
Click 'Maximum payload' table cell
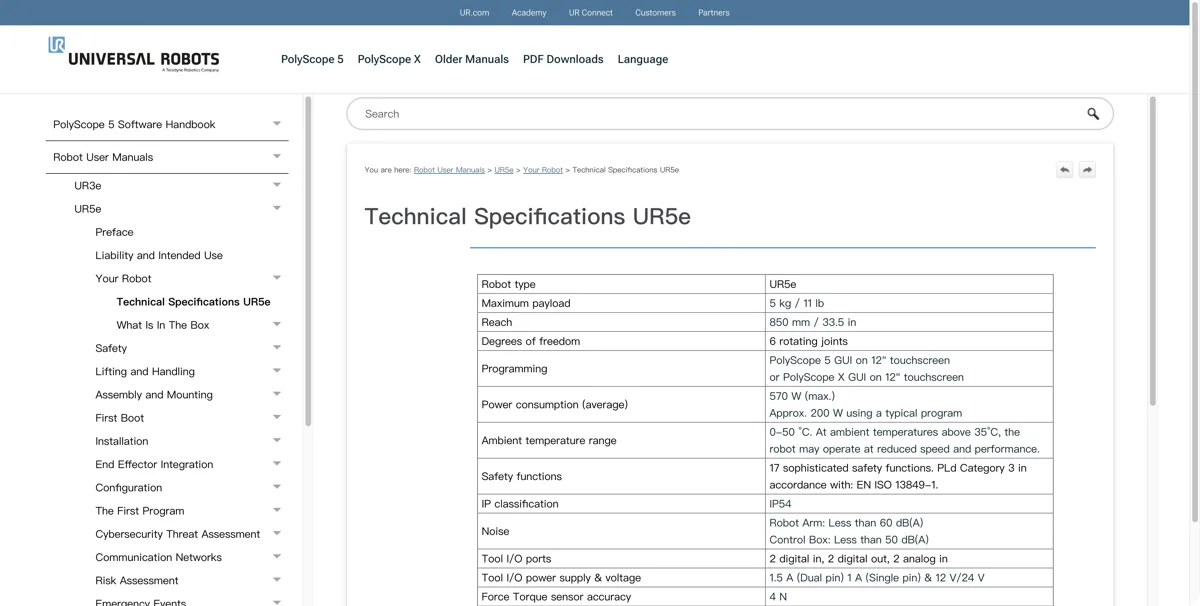621,303
